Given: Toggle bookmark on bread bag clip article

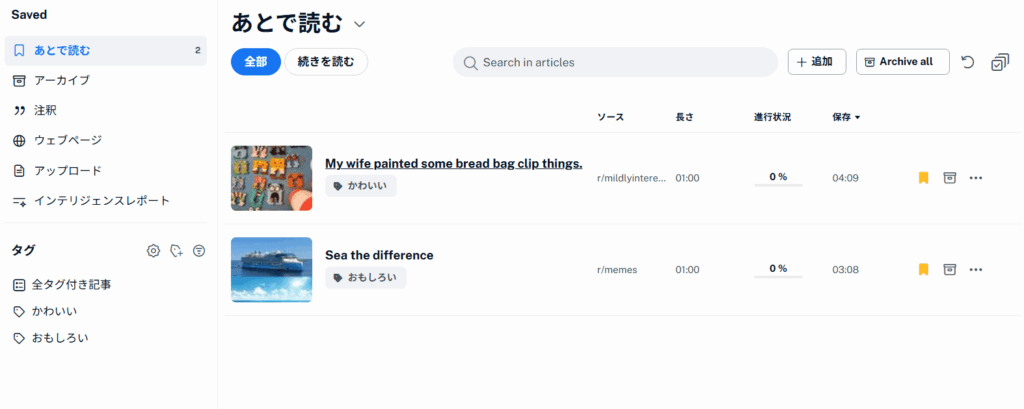Looking at the screenshot, I should [x=923, y=178].
